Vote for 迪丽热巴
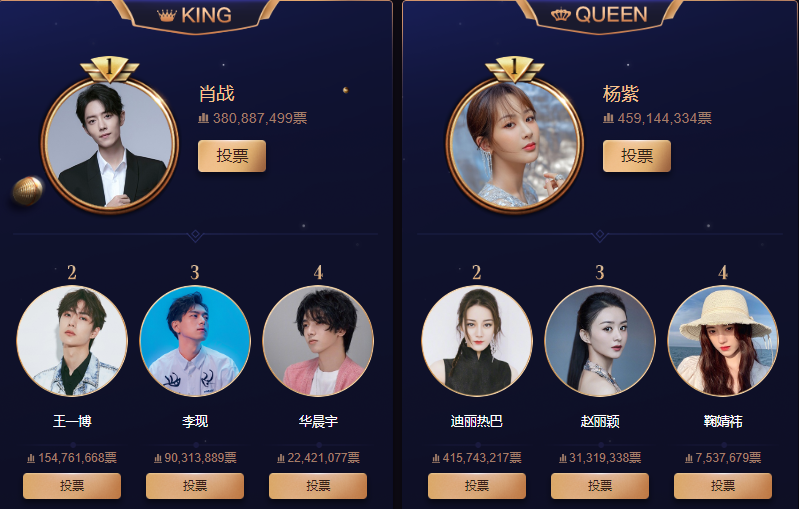The image size is (799, 509). 476,486
